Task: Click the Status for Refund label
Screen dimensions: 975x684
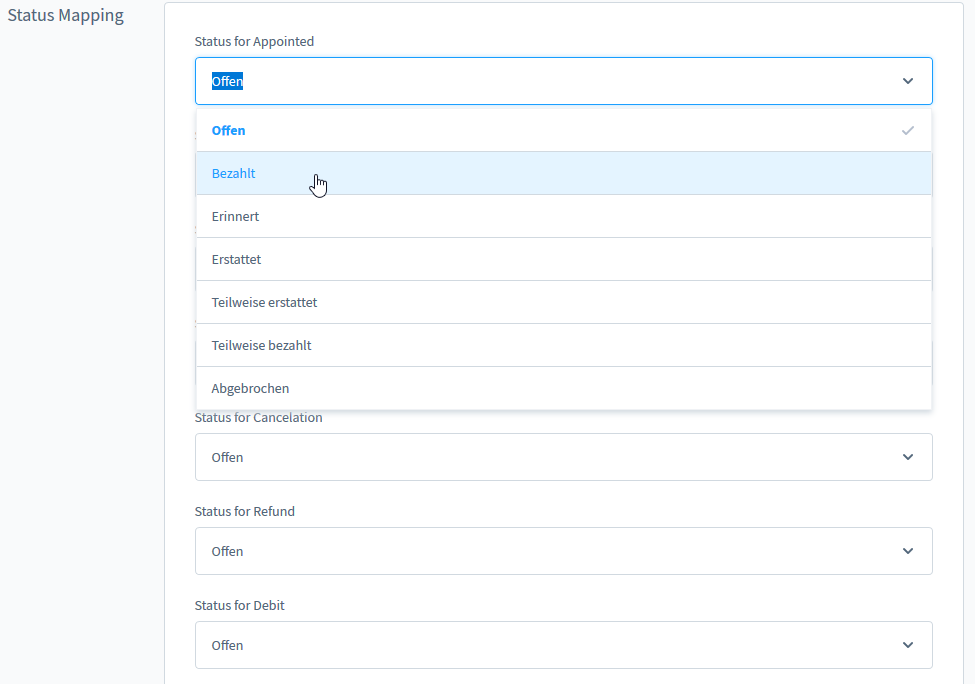Action: click(x=244, y=511)
